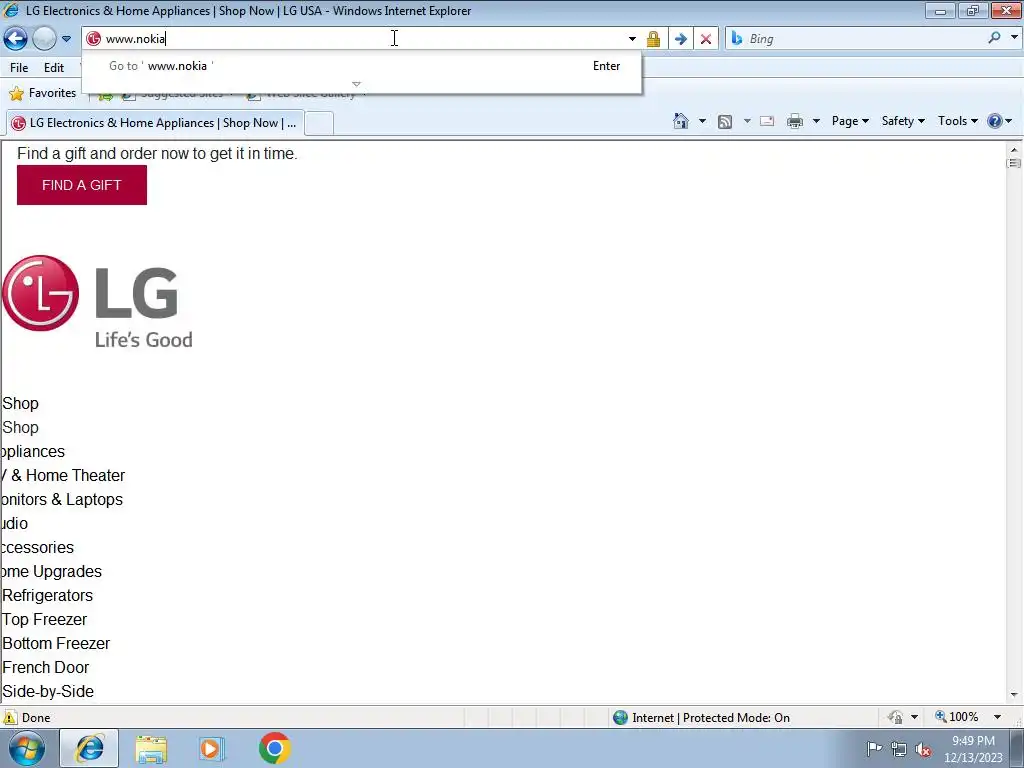Image resolution: width=1024 pixels, height=768 pixels.
Task: Switch to the LG Electronics tab
Action: [x=155, y=123]
